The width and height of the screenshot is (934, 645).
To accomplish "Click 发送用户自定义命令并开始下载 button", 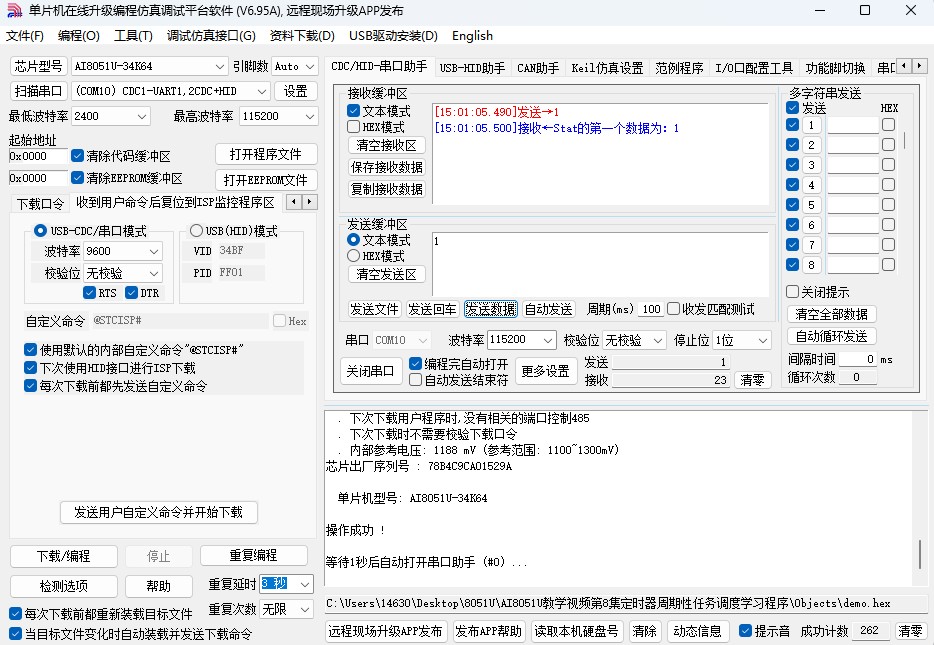I will [x=158, y=512].
